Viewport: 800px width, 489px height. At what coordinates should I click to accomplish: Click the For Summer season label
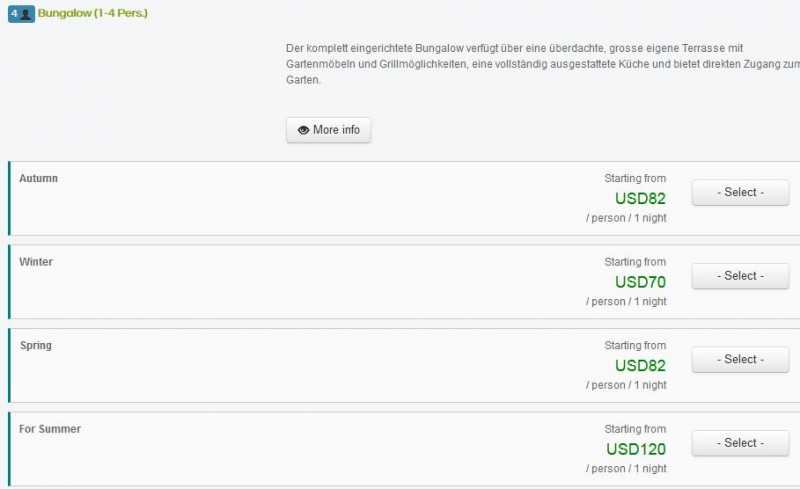click(50, 429)
